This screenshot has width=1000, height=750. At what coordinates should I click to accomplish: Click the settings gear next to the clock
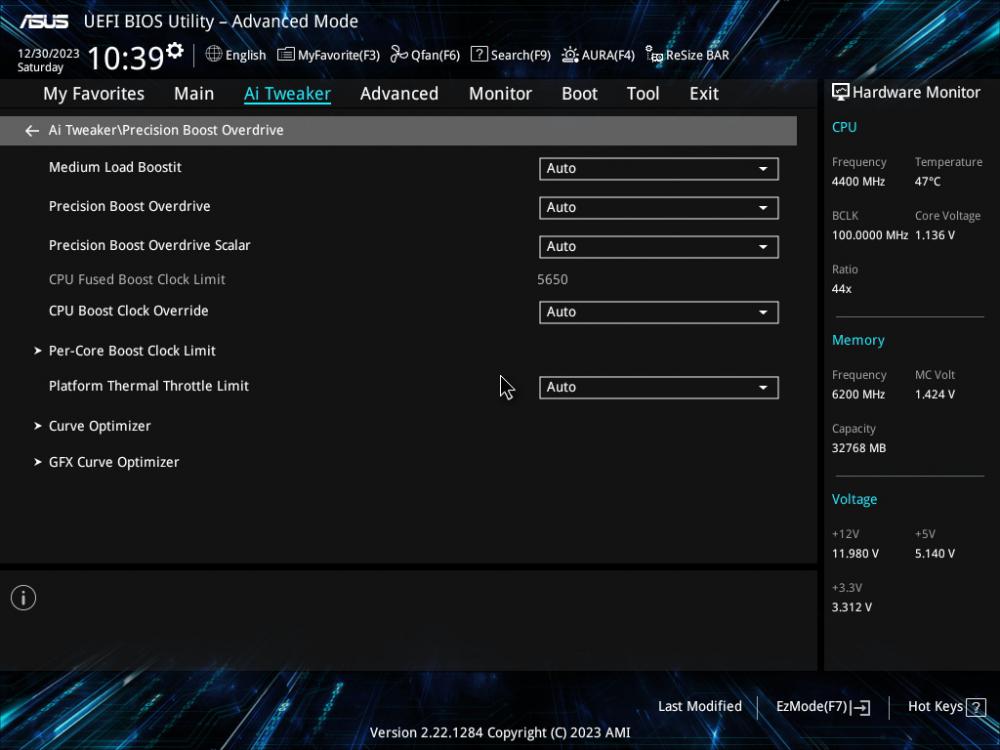click(174, 50)
